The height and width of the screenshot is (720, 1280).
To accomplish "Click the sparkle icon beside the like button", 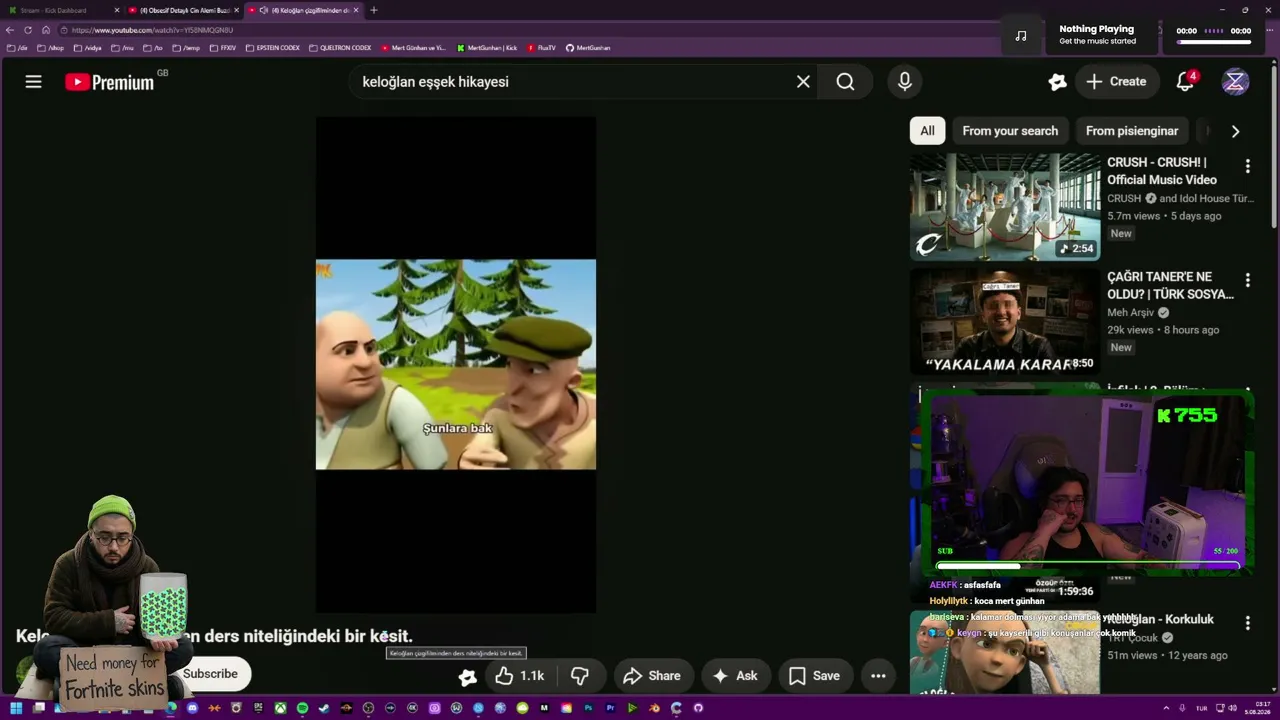I will 467,677.
